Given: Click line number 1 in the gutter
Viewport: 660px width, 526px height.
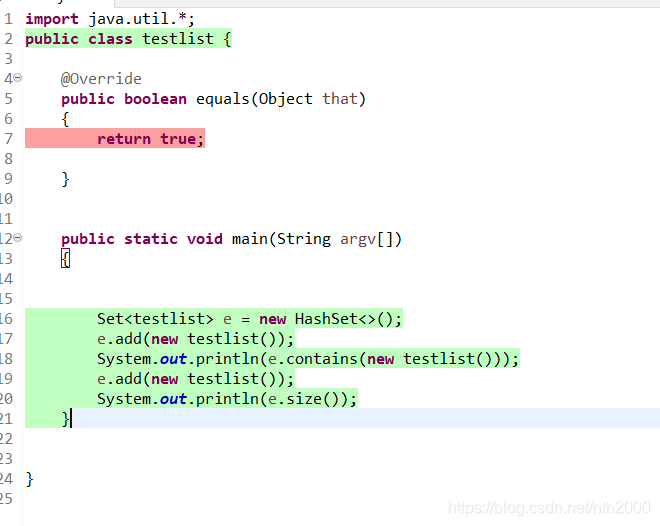Looking at the screenshot, I should tap(8, 19).
